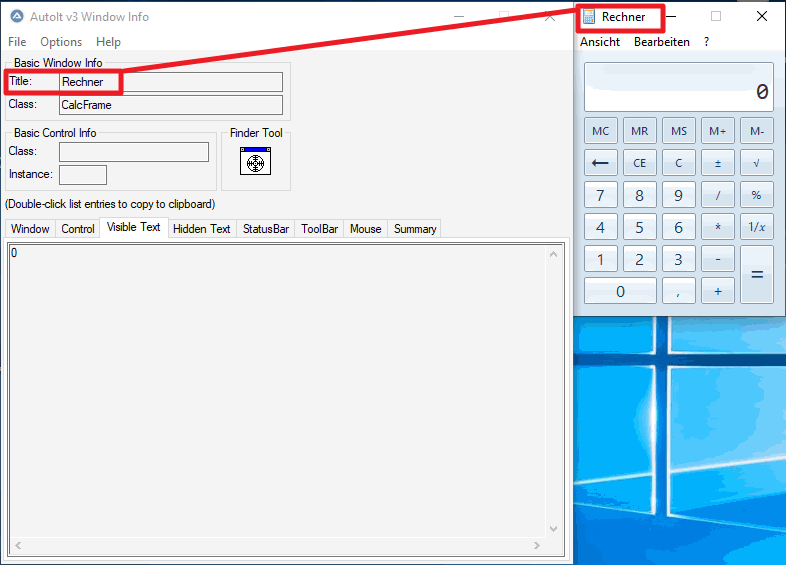Image resolution: width=787 pixels, height=565 pixels.
Task: Click the plus key in Rechner
Action: (x=718, y=291)
